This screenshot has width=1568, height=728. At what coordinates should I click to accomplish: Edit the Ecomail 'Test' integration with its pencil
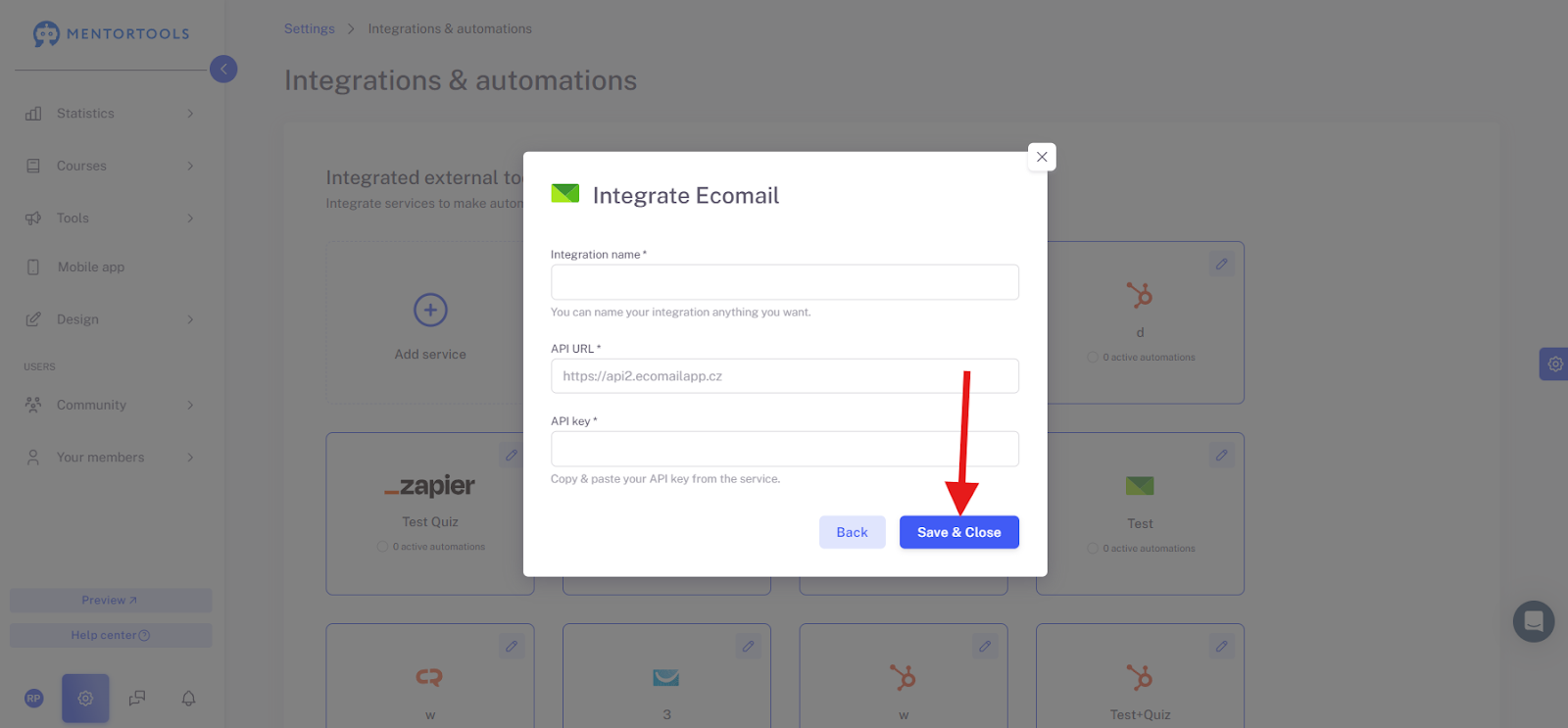[x=1221, y=455]
